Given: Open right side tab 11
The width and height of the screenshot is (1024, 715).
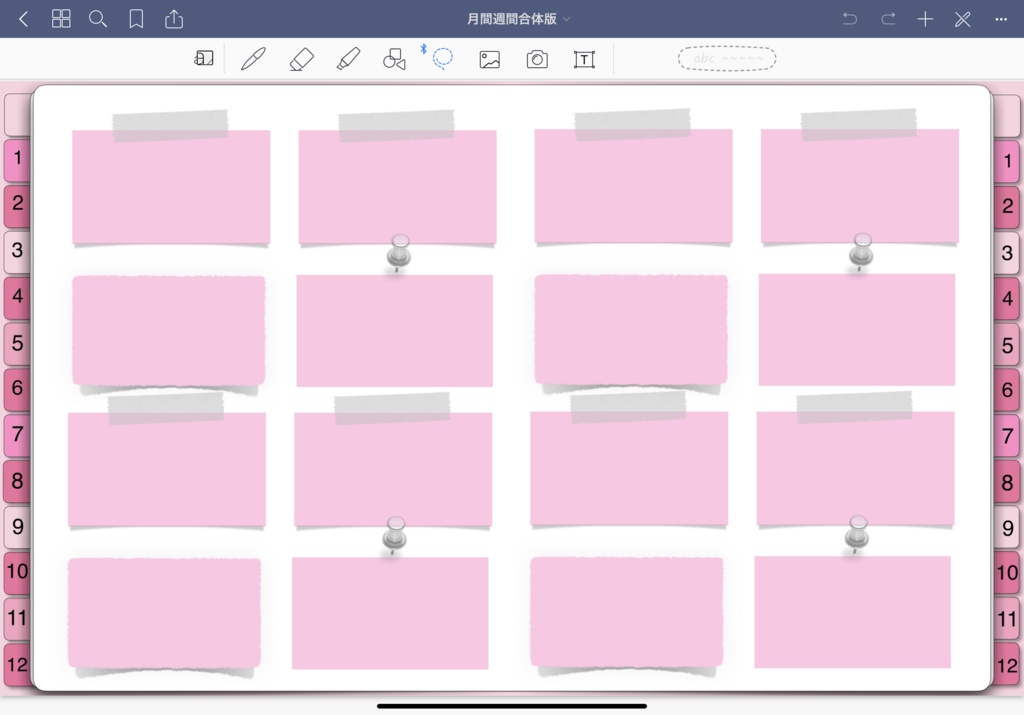Looking at the screenshot, I should tap(1007, 620).
